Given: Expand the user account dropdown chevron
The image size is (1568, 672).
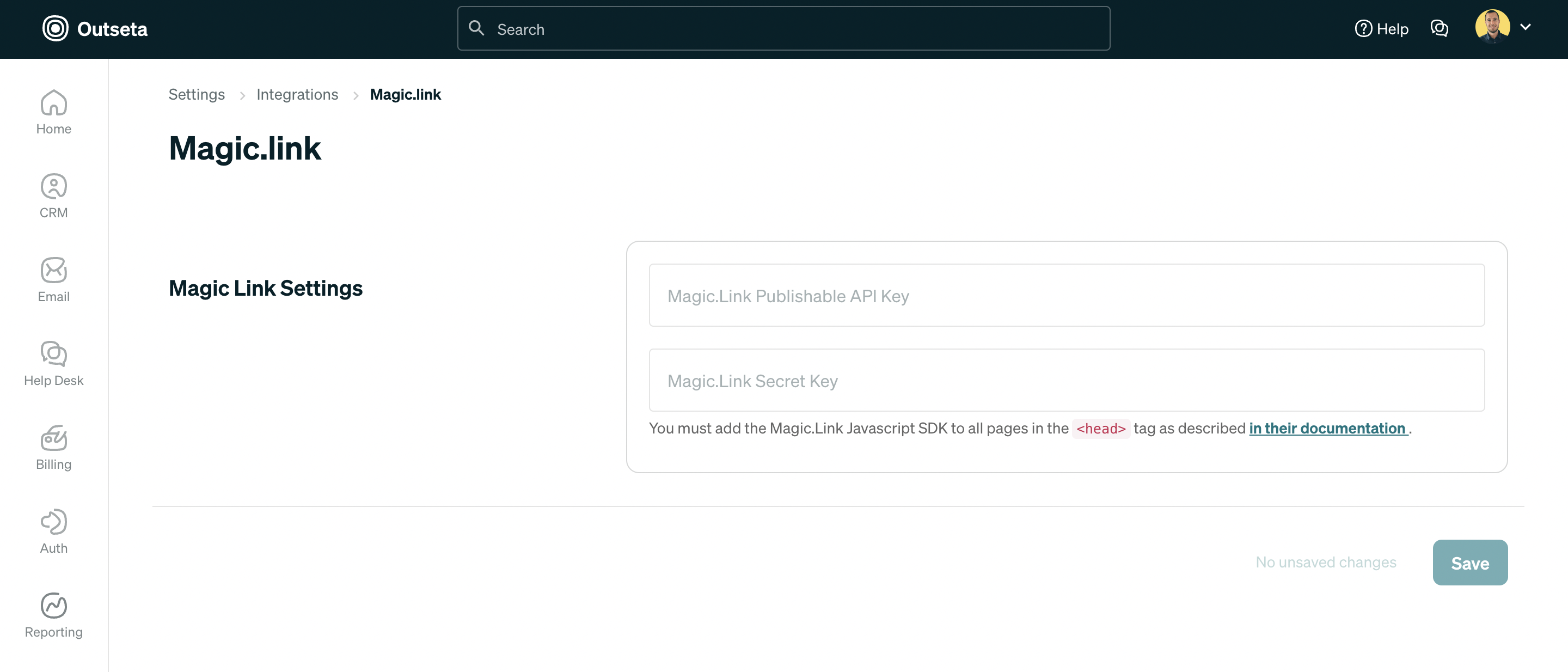Looking at the screenshot, I should tap(1526, 27).
